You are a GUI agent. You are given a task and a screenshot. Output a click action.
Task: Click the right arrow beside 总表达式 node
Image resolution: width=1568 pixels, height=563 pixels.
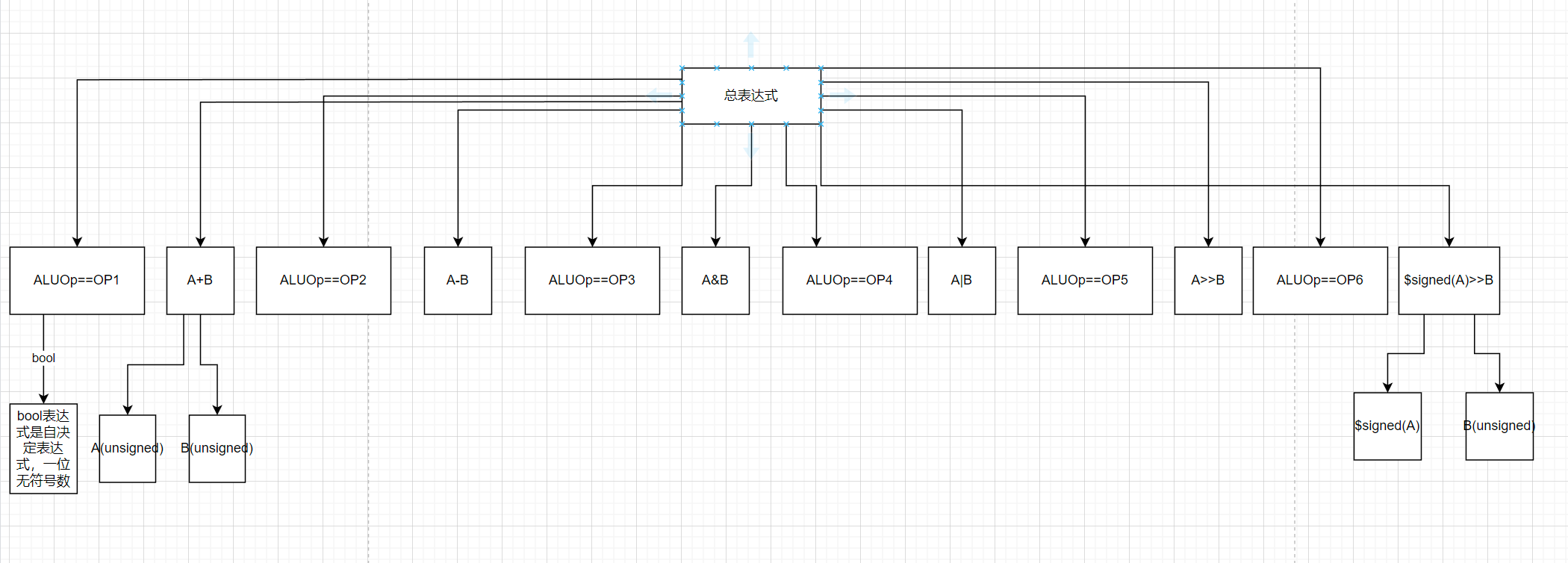[x=842, y=96]
